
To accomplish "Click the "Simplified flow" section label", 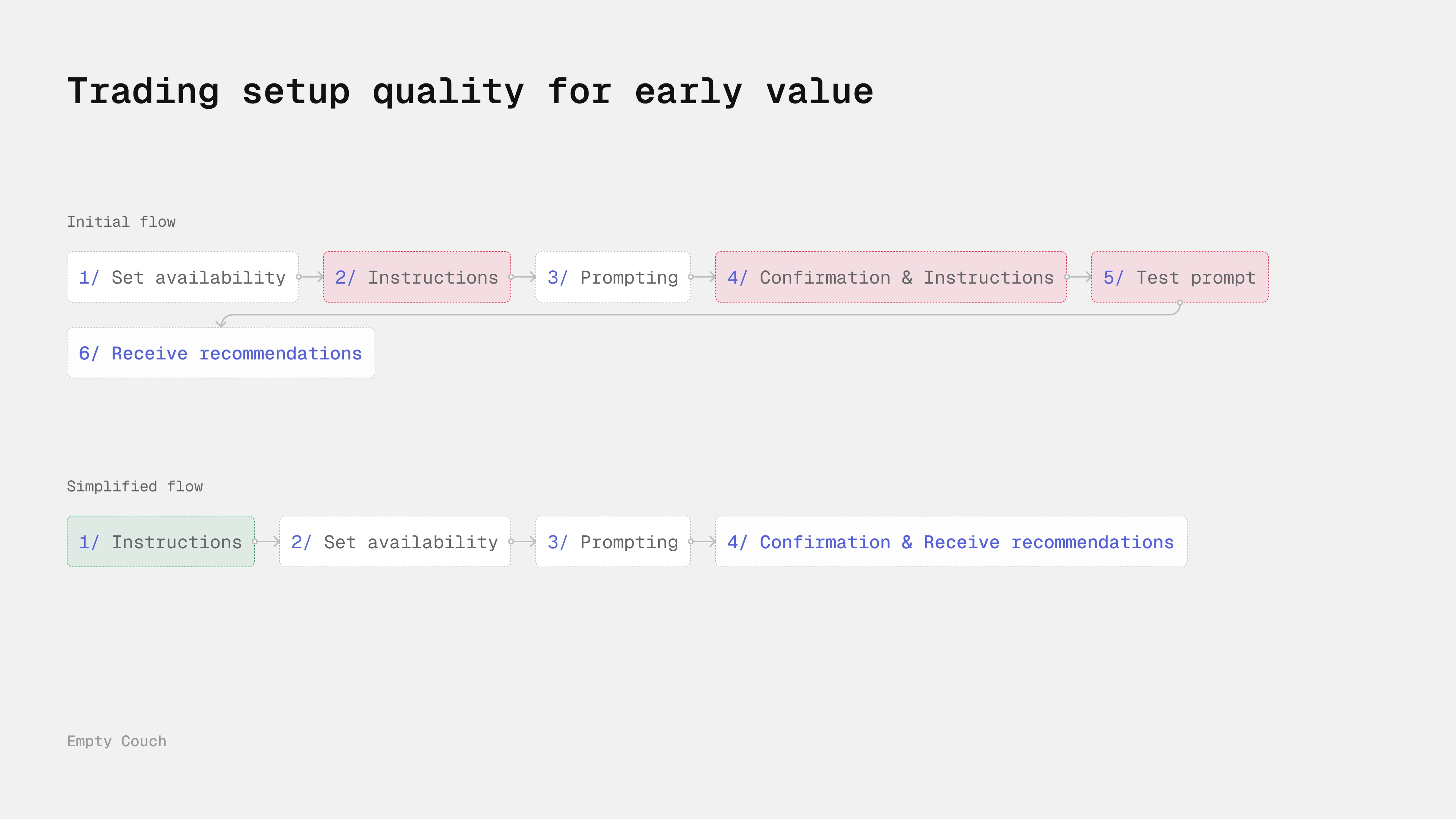I will pyautogui.click(x=135, y=486).
